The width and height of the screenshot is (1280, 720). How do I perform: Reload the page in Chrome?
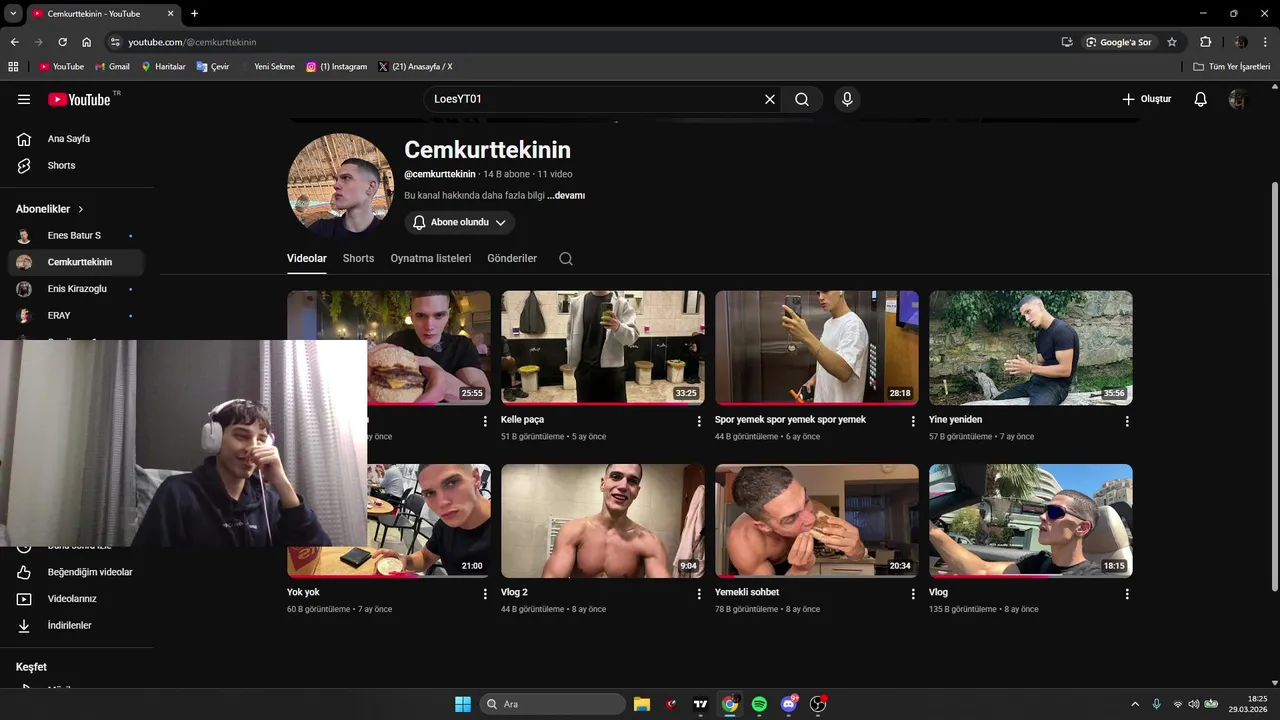[62, 42]
